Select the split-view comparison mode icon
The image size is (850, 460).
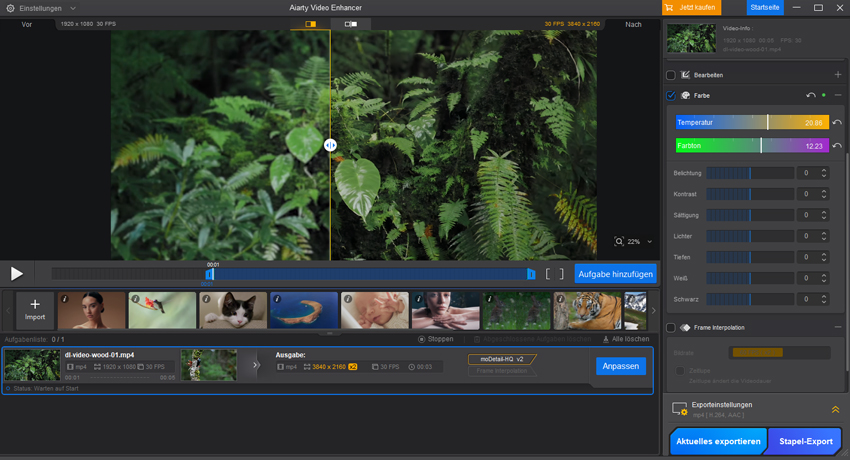(311, 24)
